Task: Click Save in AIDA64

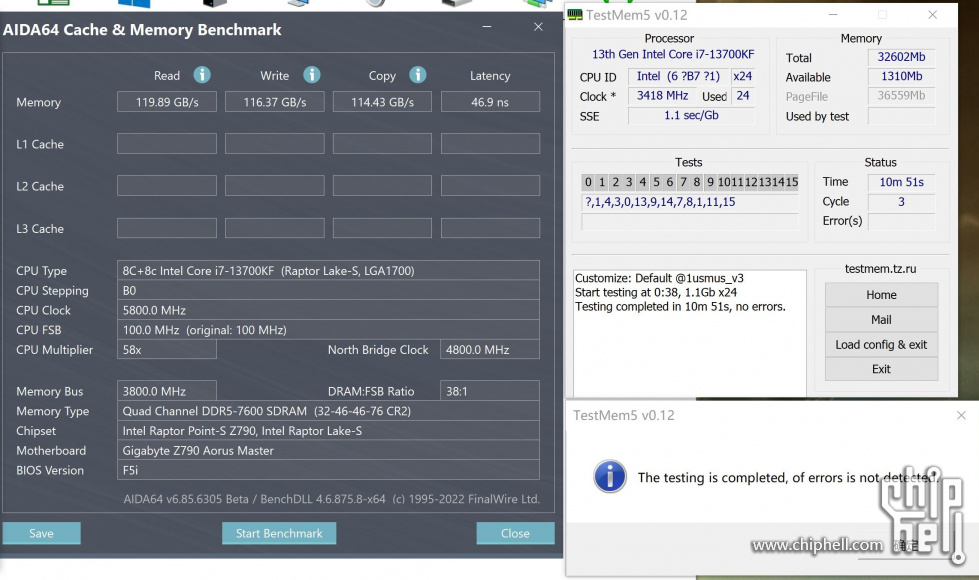Action: click(x=41, y=533)
